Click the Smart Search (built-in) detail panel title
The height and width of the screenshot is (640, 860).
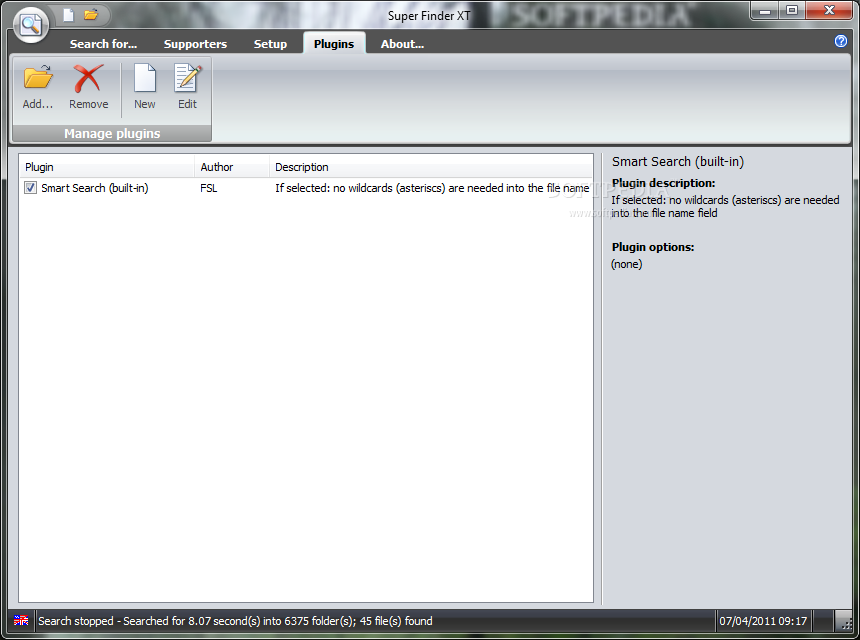point(678,162)
